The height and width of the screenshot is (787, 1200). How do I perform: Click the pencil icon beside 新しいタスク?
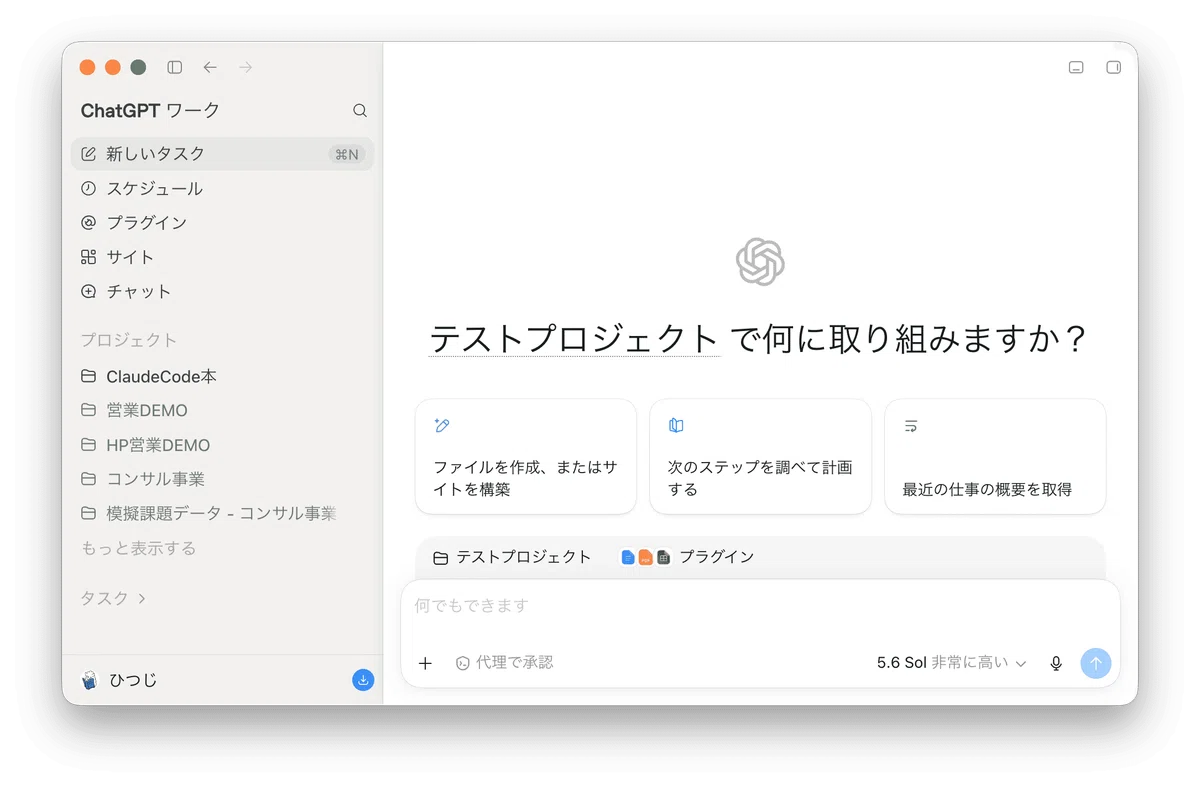coord(88,154)
